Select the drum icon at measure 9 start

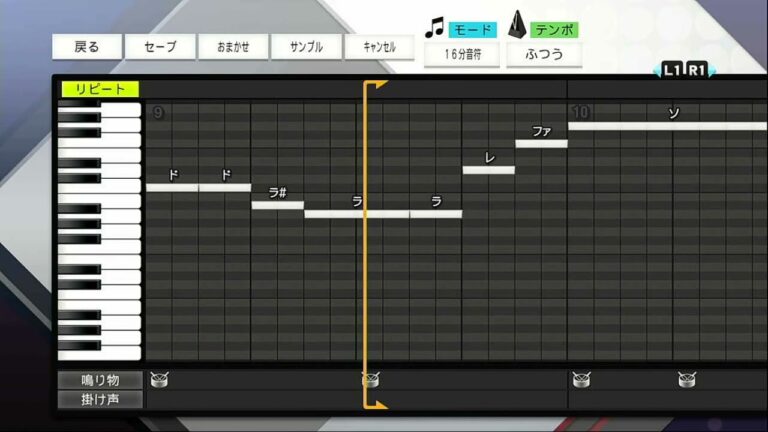tap(159, 379)
